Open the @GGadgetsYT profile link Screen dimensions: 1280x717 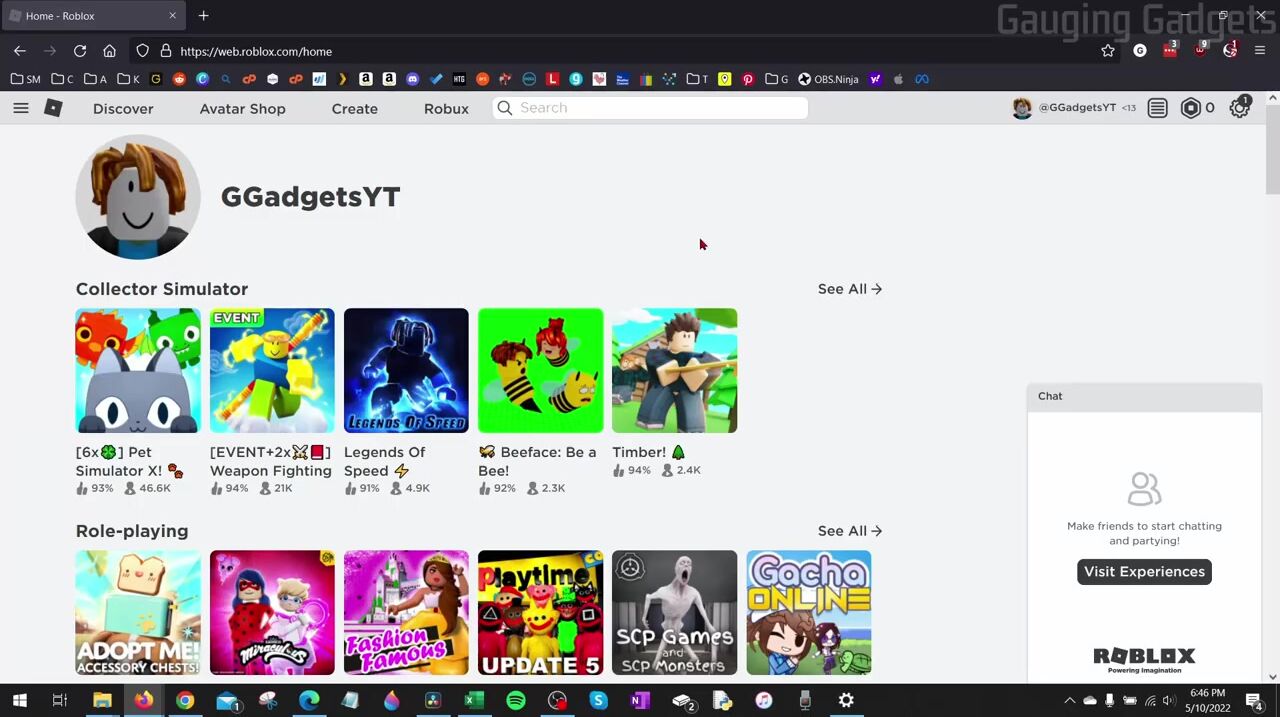[1076, 108]
